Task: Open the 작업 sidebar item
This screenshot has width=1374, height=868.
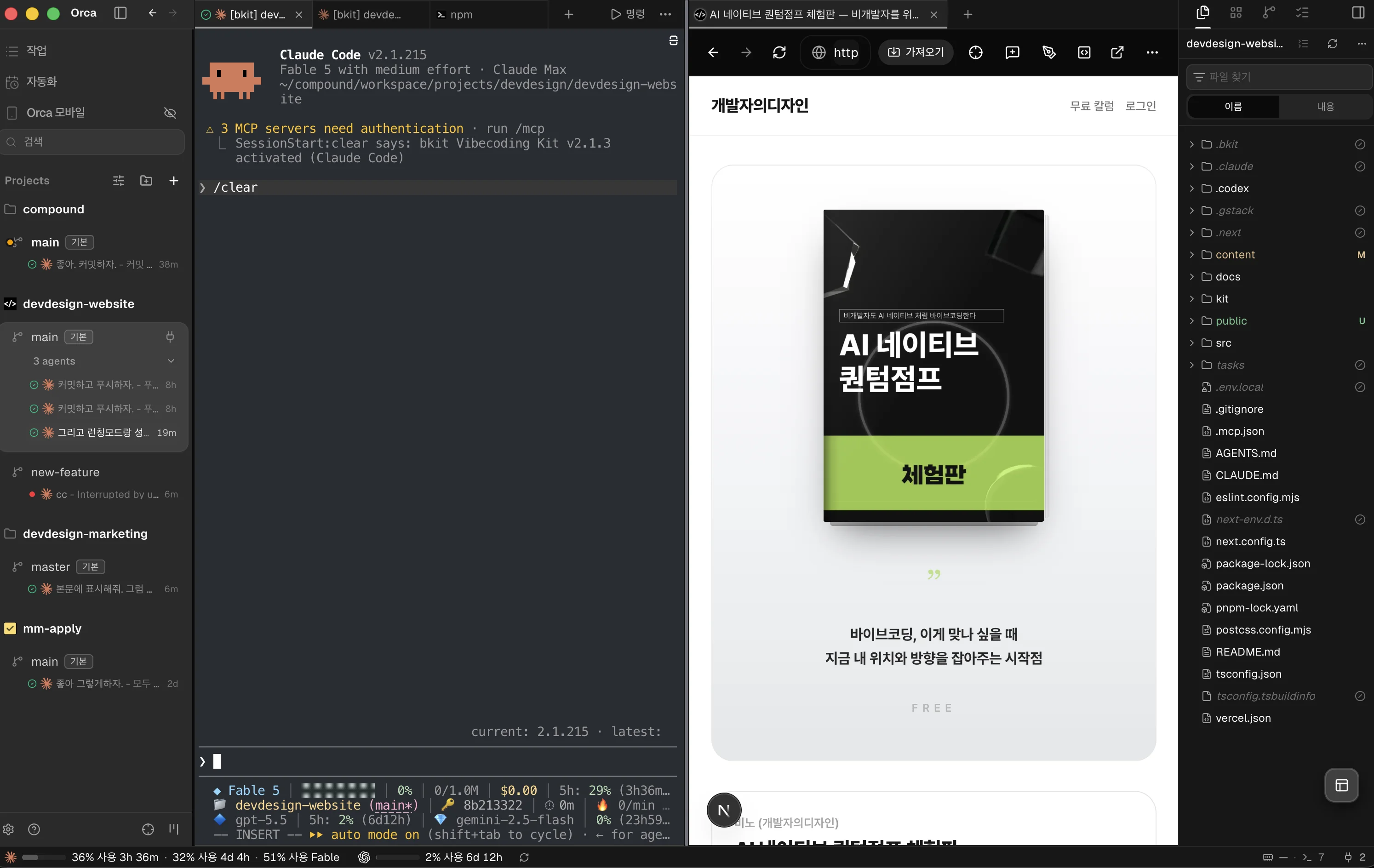Action: pyautogui.click(x=36, y=51)
